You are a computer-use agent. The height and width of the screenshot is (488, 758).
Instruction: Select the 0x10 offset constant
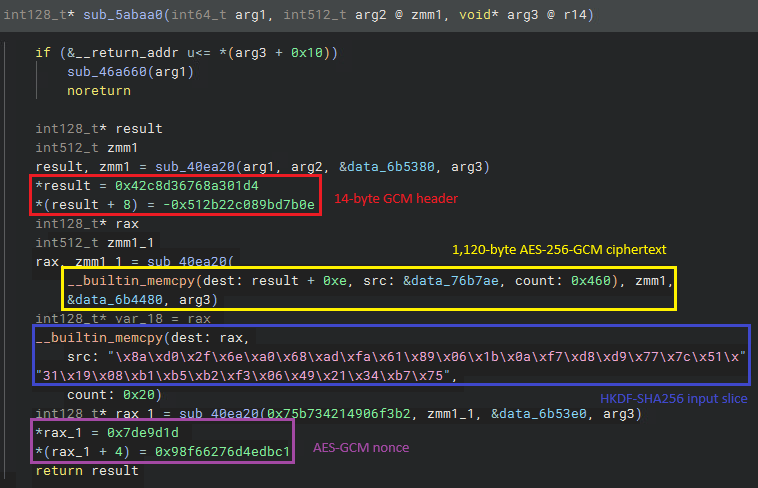[x=306, y=52]
